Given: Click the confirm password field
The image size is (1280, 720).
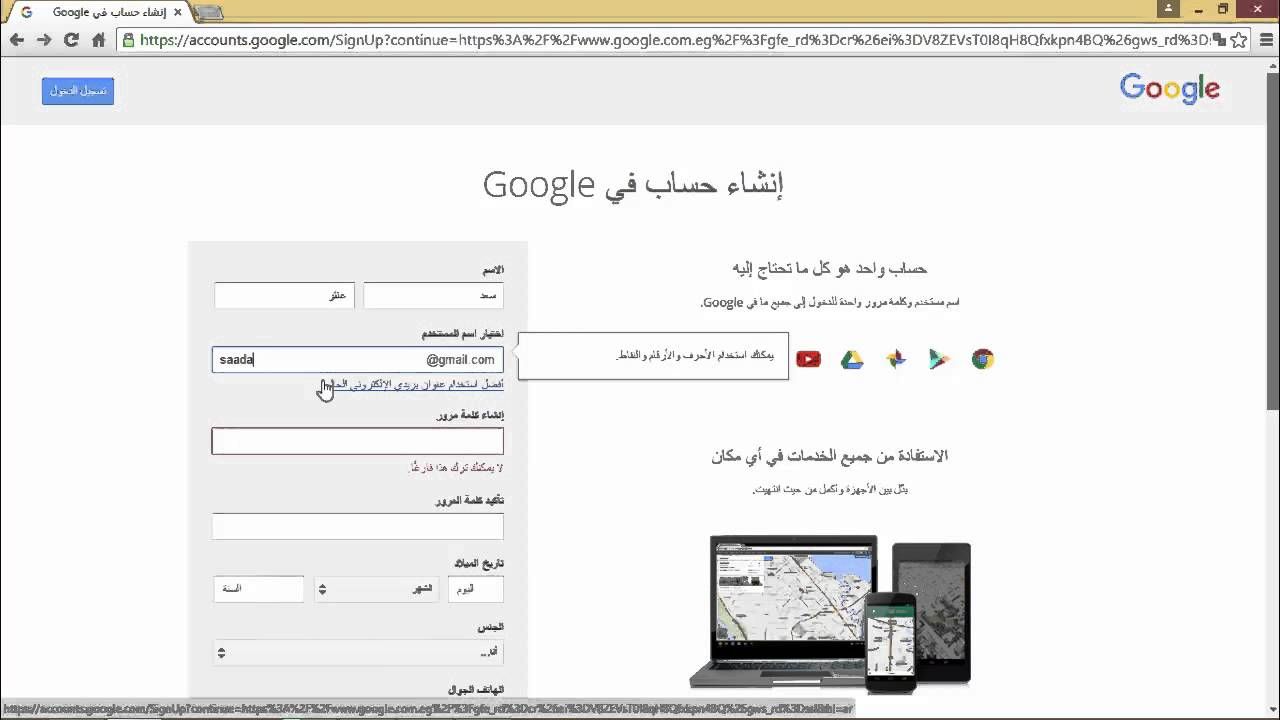Looking at the screenshot, I should coord(357,526).
